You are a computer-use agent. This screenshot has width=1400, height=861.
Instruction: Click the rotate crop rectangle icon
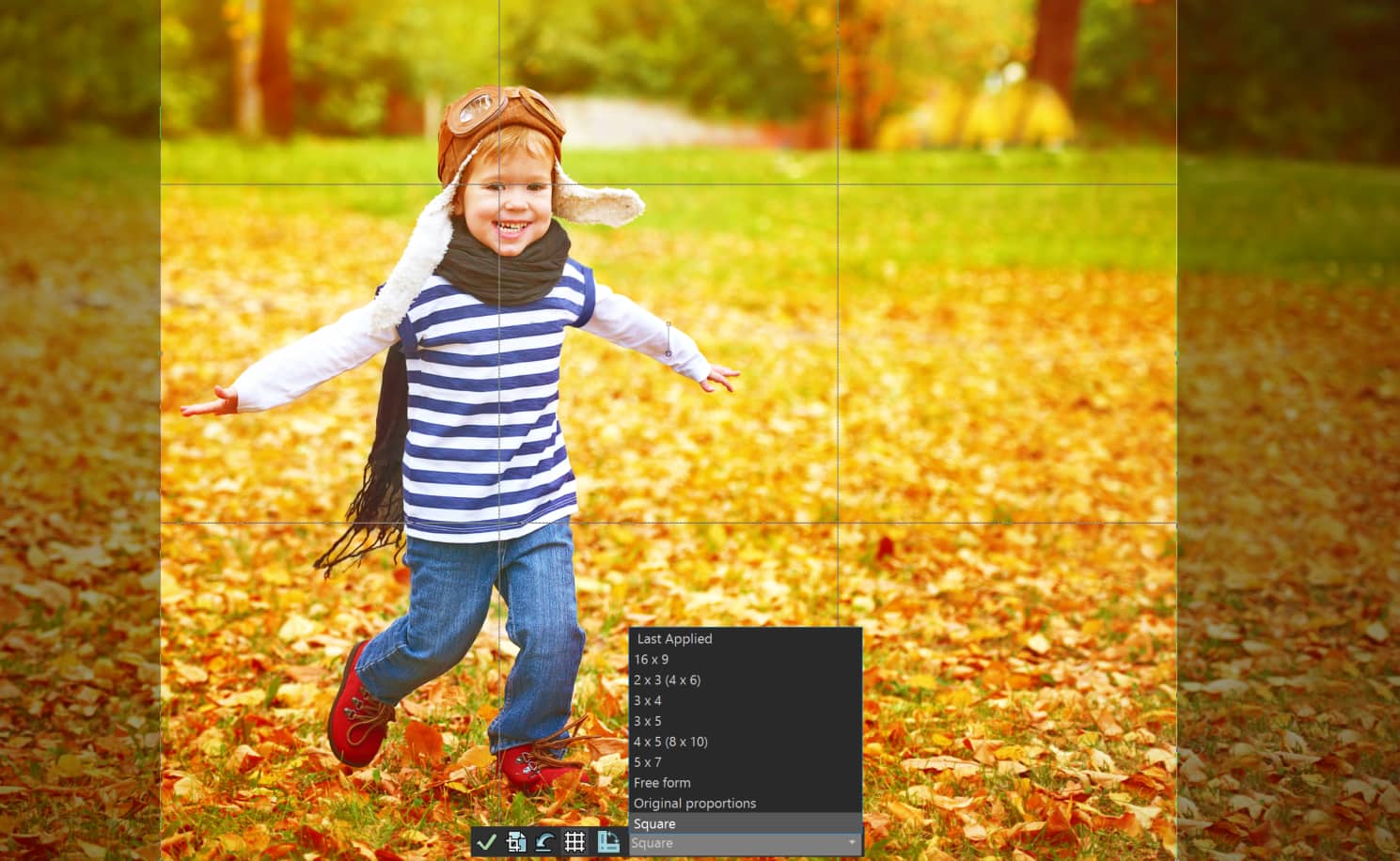608,842
